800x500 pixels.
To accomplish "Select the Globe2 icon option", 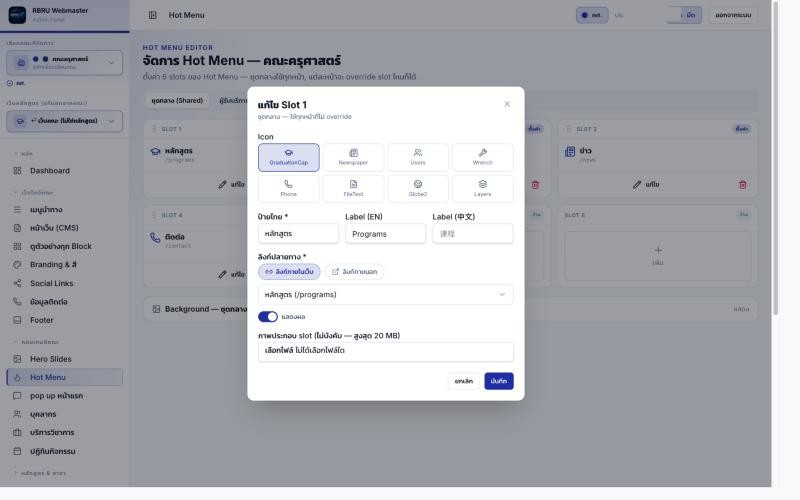I will click(x=418, y=189).
